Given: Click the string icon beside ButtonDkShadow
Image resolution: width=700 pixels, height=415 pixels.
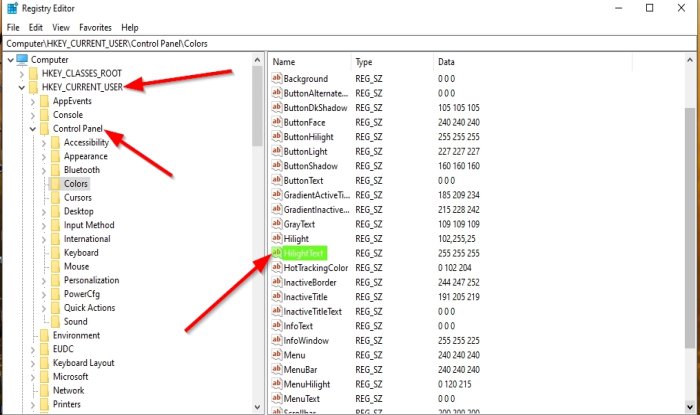Looking at the screenshot, I should 277,107.
